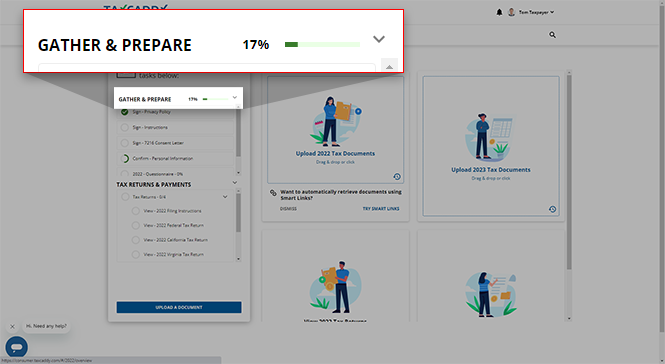Collapse the Gather & Prepare section chevron
The height and width of the screenshot is (364, 665).
(x=235, y=98)
